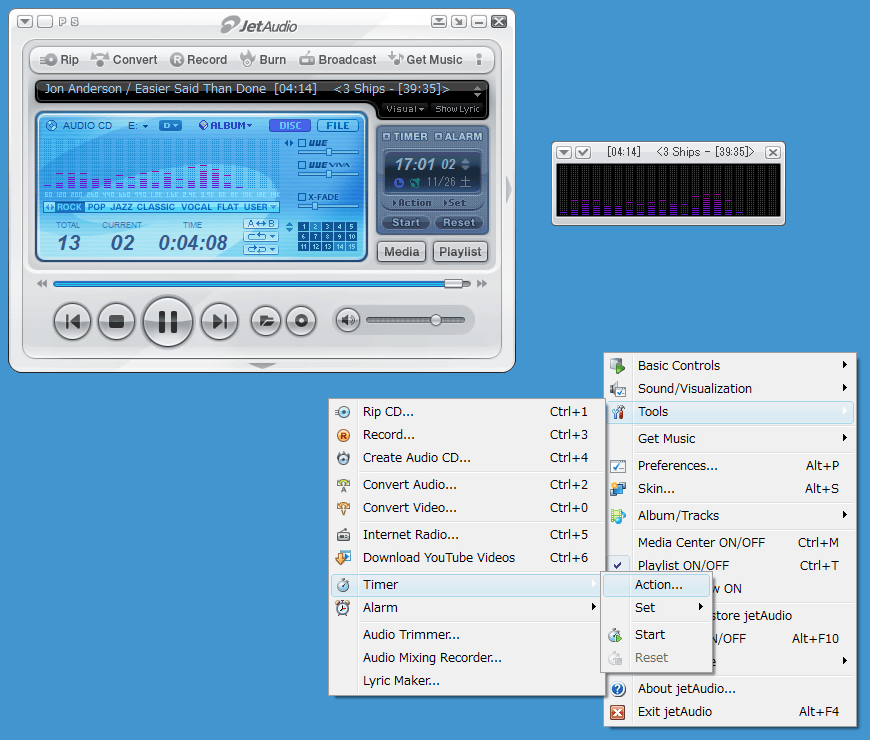This screenshot has width=870, height=740.
Task: Switch to FILE mode button
Action: pyautogui.click(x=338, y=126)
